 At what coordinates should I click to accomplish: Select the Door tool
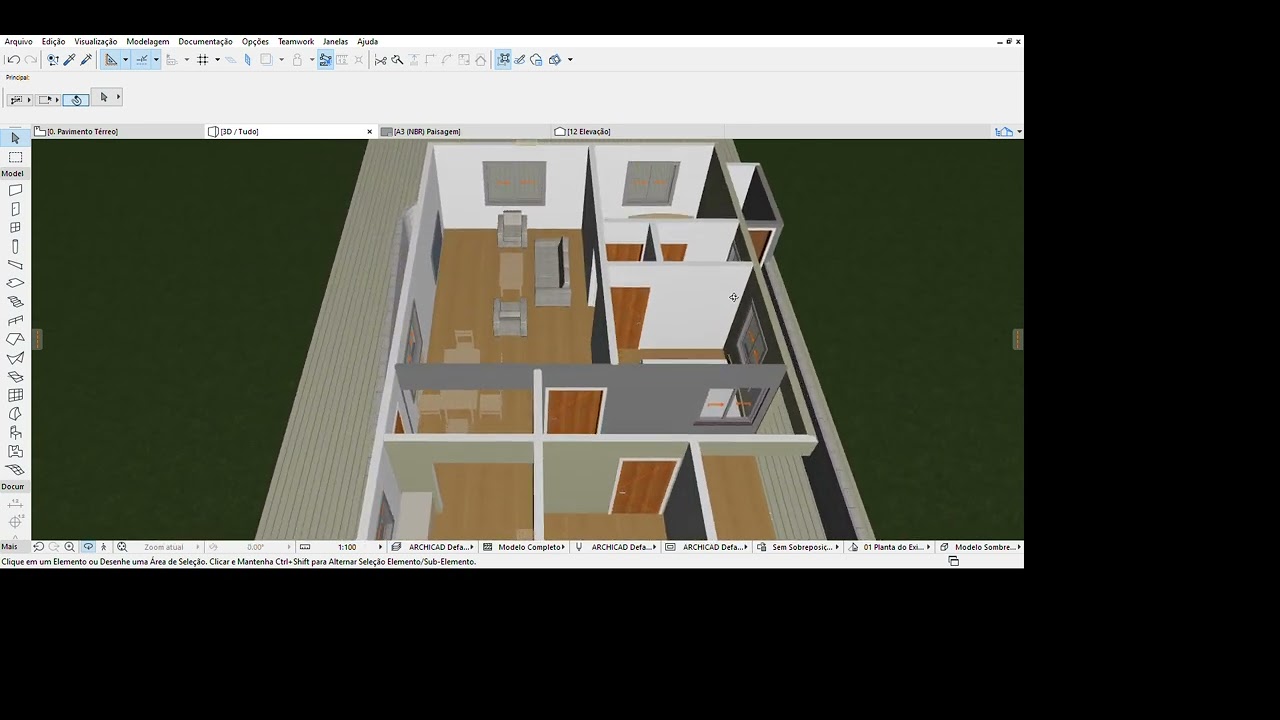(x=15, y=209)
